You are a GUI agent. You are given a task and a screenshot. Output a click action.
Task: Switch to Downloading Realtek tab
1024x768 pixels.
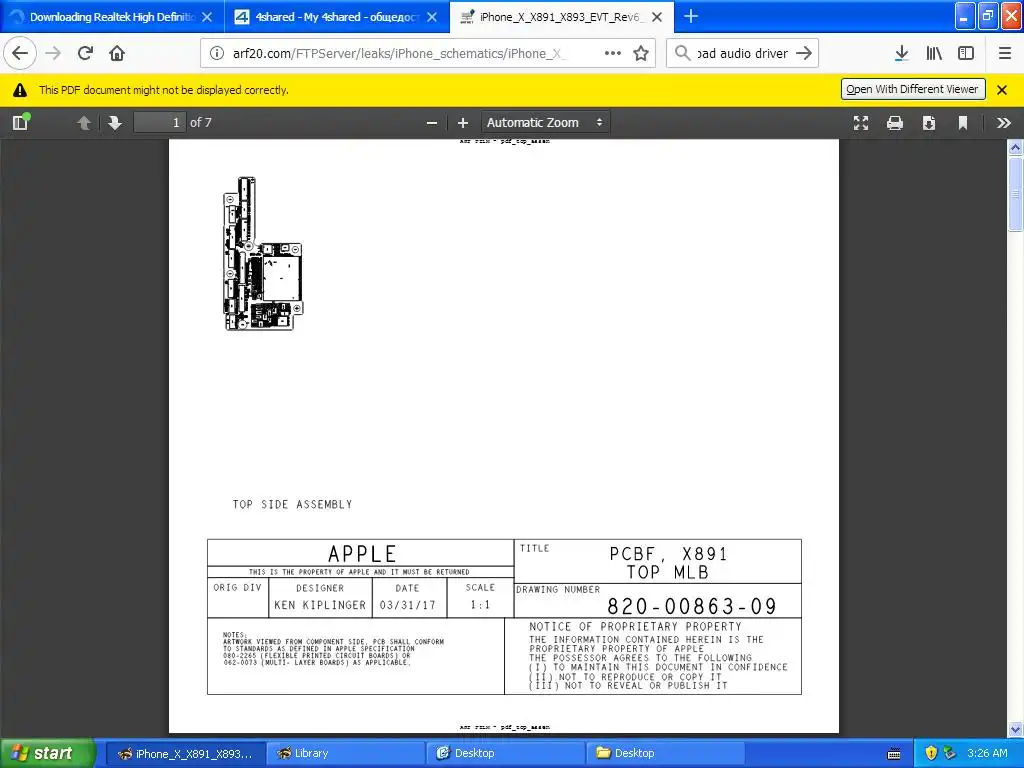click(111, 17)
